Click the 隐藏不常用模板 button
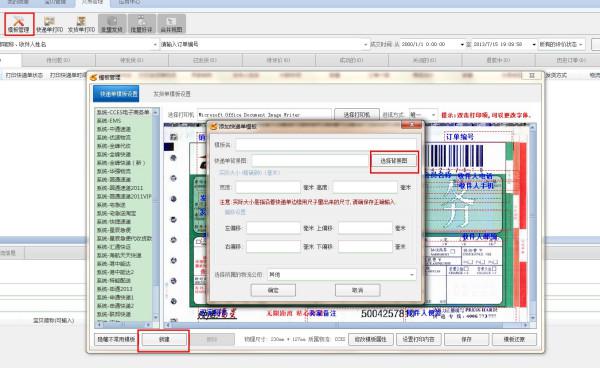The width and height of the screenshot is (600, 368). coord(116,339)
